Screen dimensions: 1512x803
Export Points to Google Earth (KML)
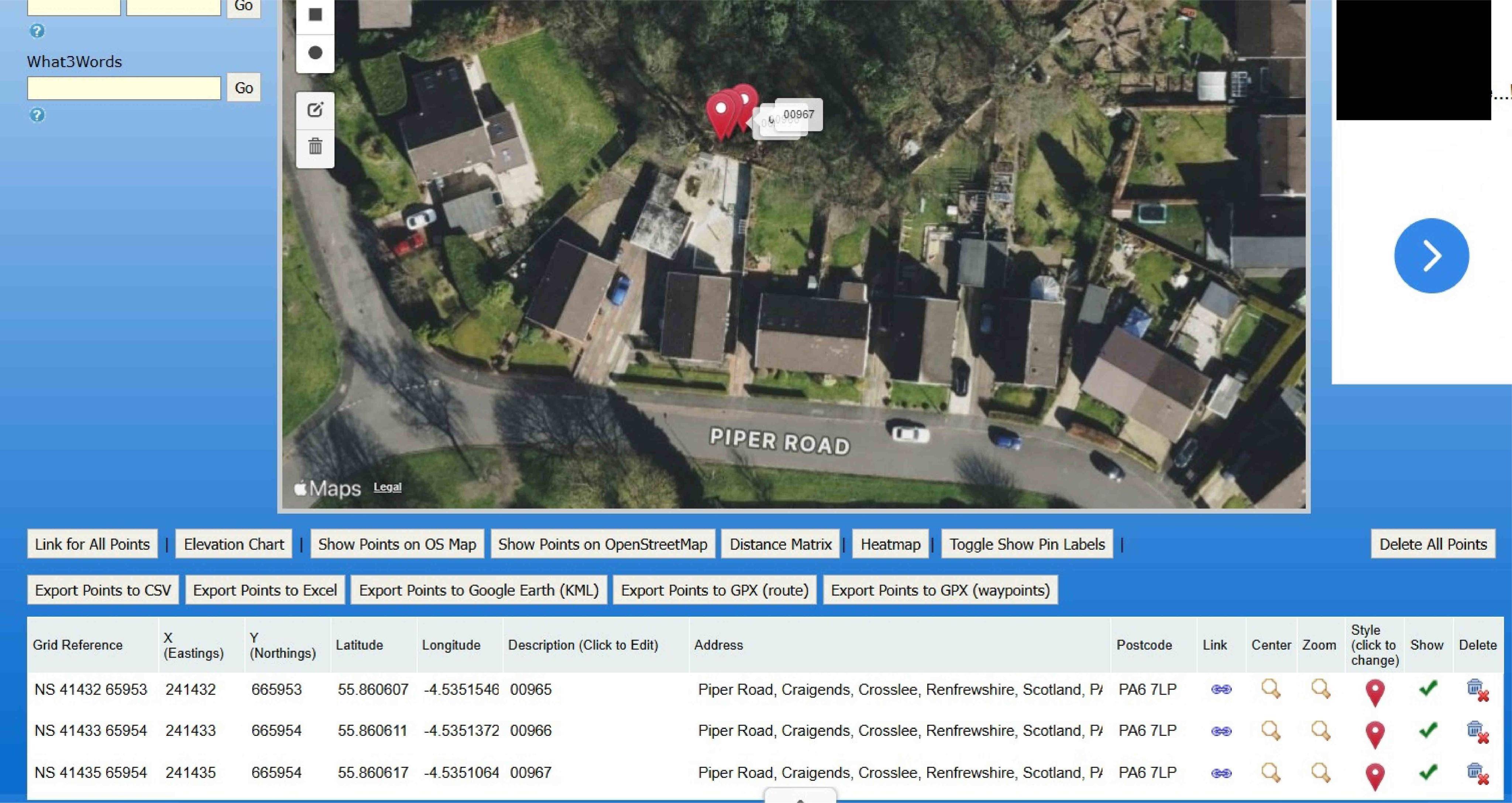tap(478, 590)
